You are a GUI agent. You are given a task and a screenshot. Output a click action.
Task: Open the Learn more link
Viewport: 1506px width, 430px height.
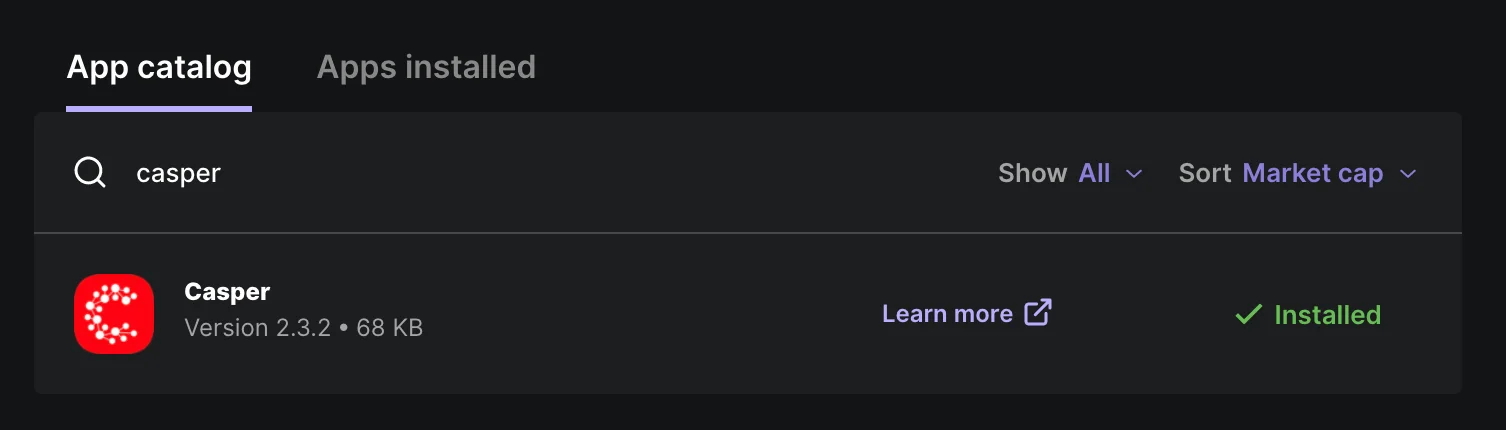click(947, 314)
